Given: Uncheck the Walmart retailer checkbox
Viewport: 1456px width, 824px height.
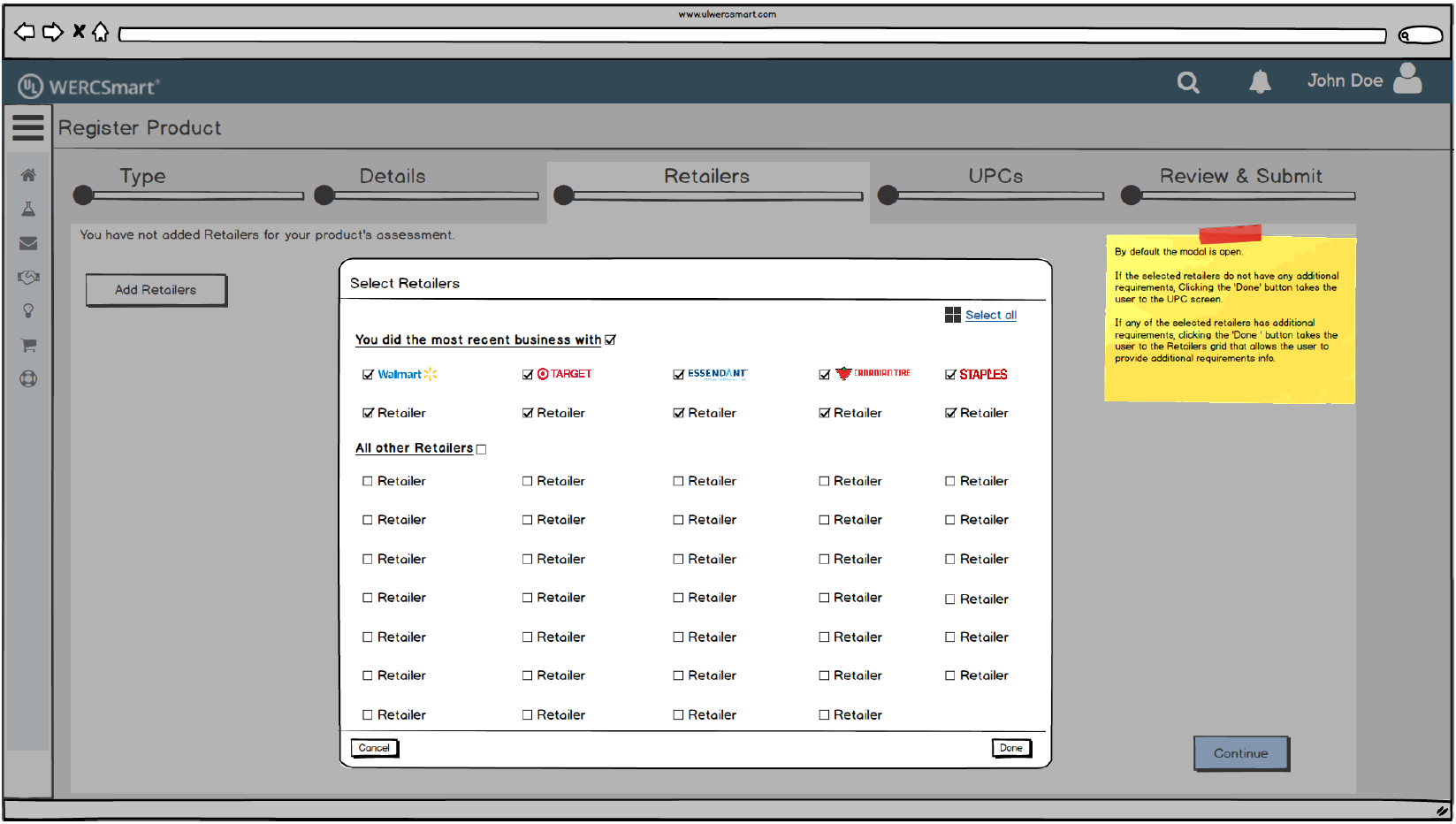Looking at the screenshot, I should tap(368, 375).
